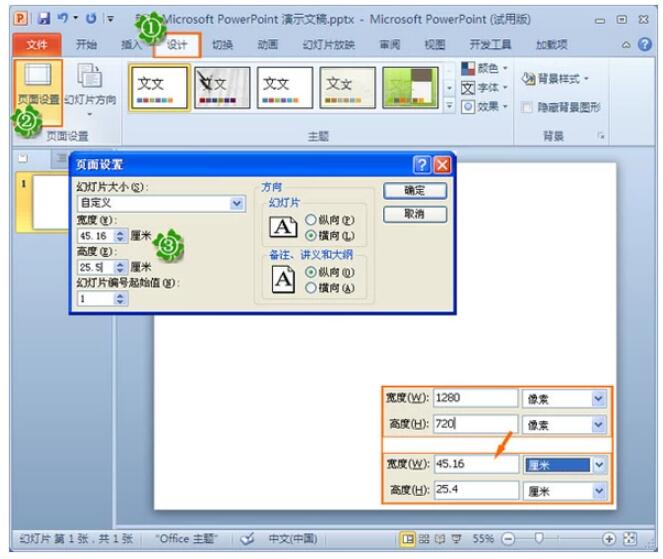
Task: Select 横向 for slide orientation
Action: click(x=311, y=235)
